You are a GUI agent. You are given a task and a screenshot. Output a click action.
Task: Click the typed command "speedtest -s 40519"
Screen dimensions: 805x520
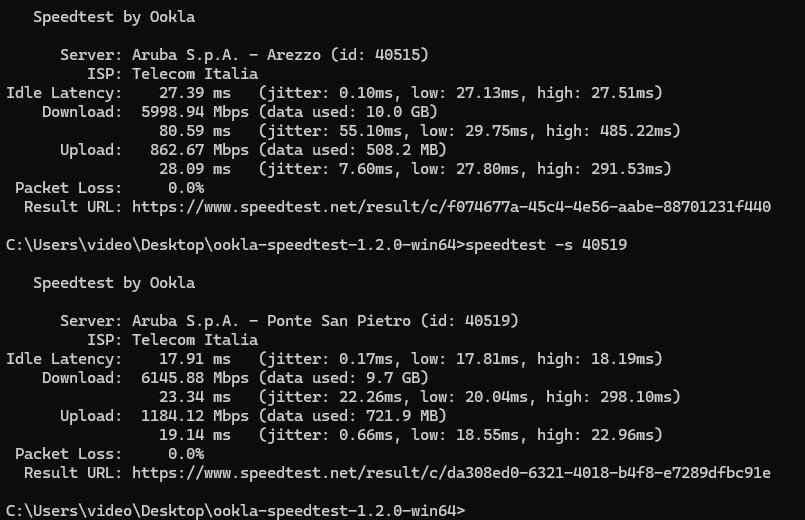pyautogui.click(x=547, y=245)
